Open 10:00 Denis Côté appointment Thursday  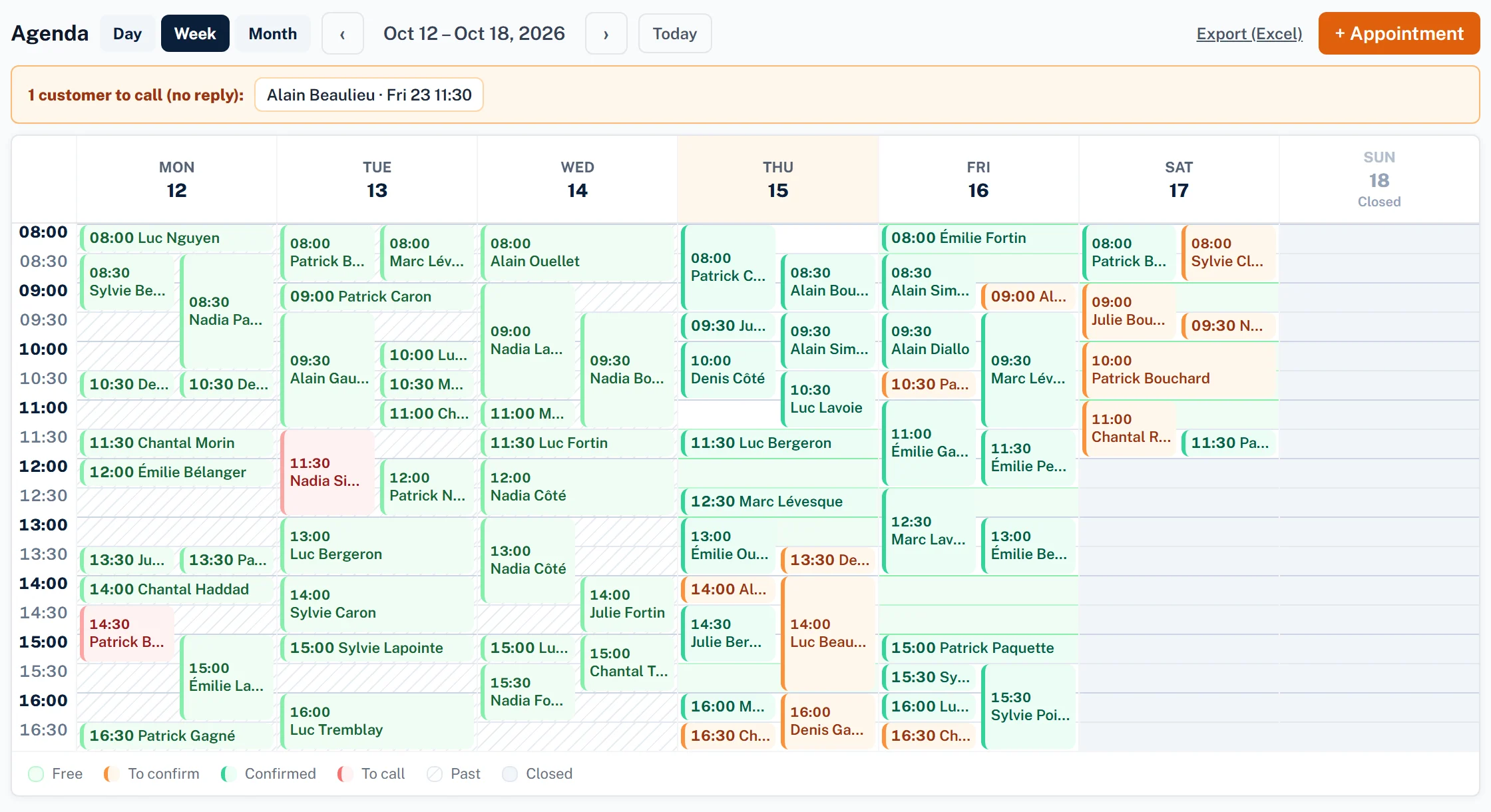click(x=728, y=370)
